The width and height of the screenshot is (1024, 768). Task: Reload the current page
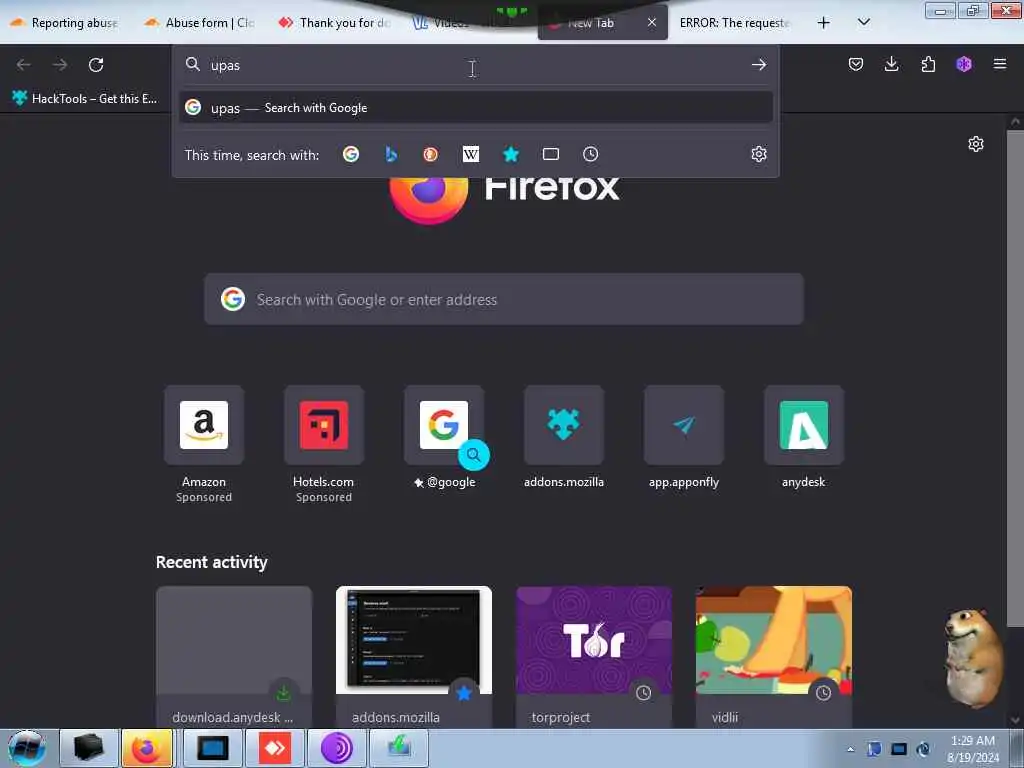pos(96,65)
